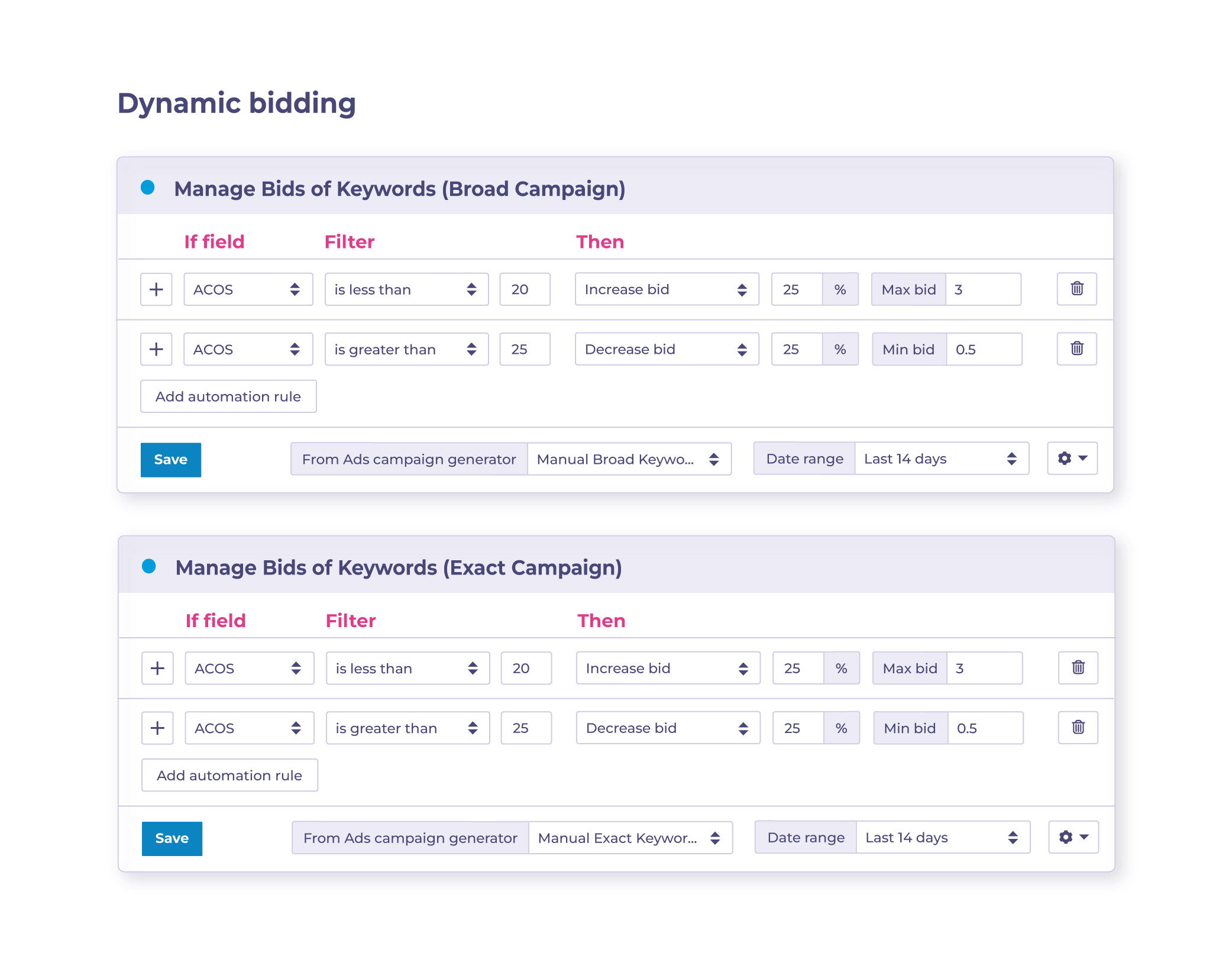
Task: Add automation rule to Exact Campaign
Action: coord(229,774)
